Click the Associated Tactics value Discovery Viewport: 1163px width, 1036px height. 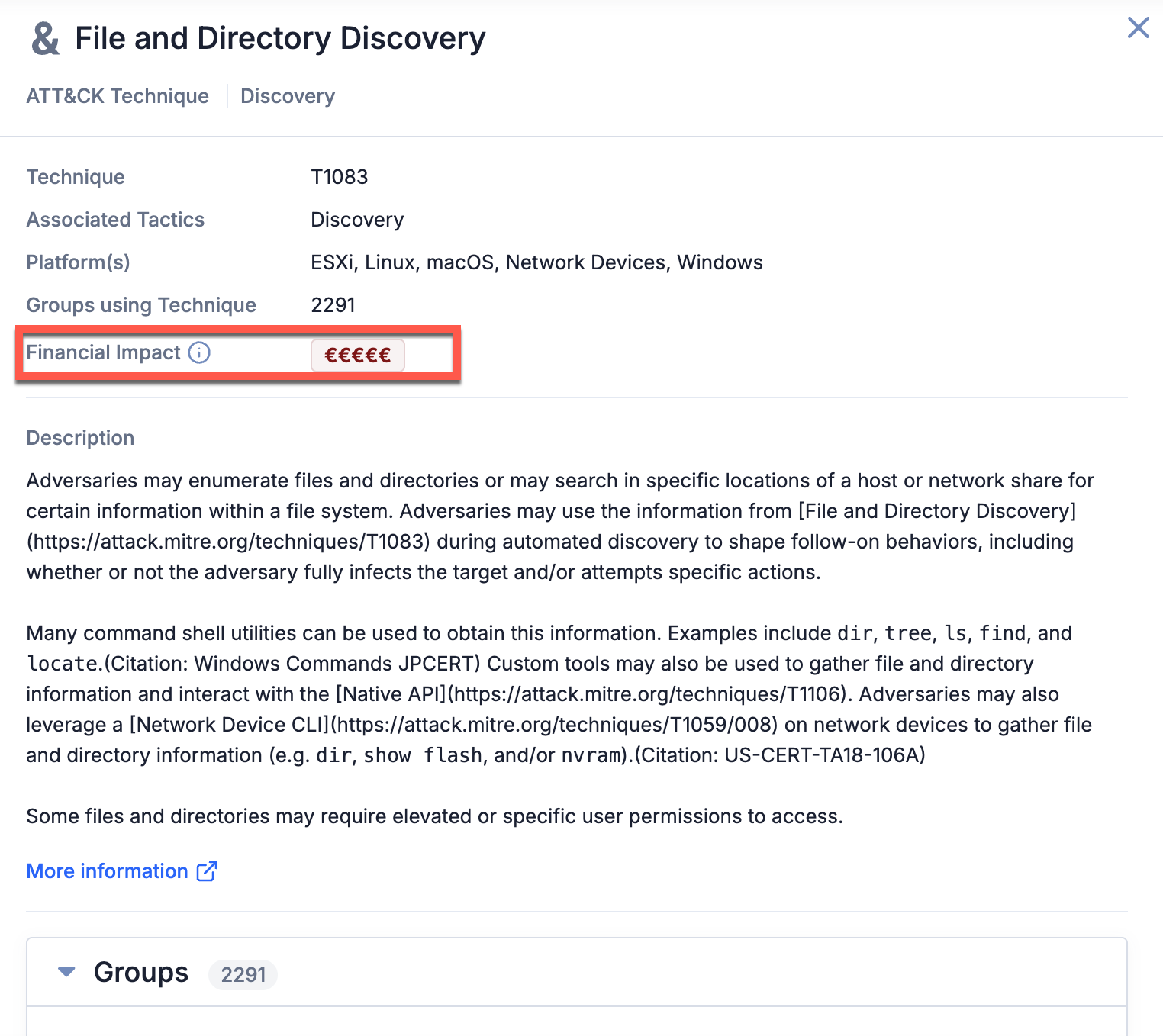[357, 220]
